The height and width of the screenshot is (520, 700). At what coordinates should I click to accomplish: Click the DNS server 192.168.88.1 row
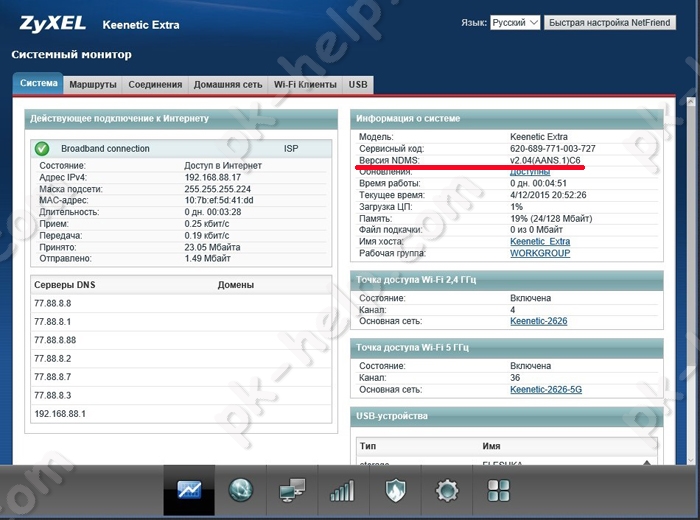tap(181, 414)
